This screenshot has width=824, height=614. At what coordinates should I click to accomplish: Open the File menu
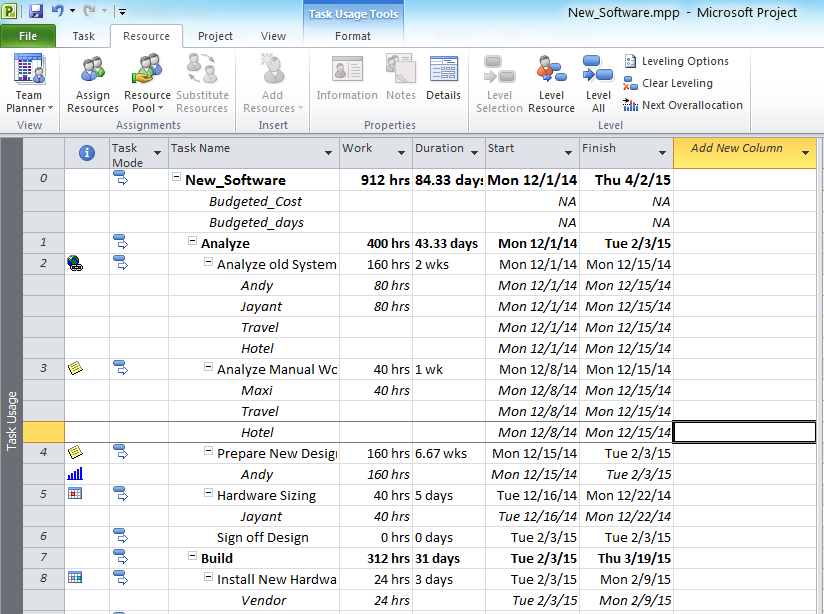[29, 35]
